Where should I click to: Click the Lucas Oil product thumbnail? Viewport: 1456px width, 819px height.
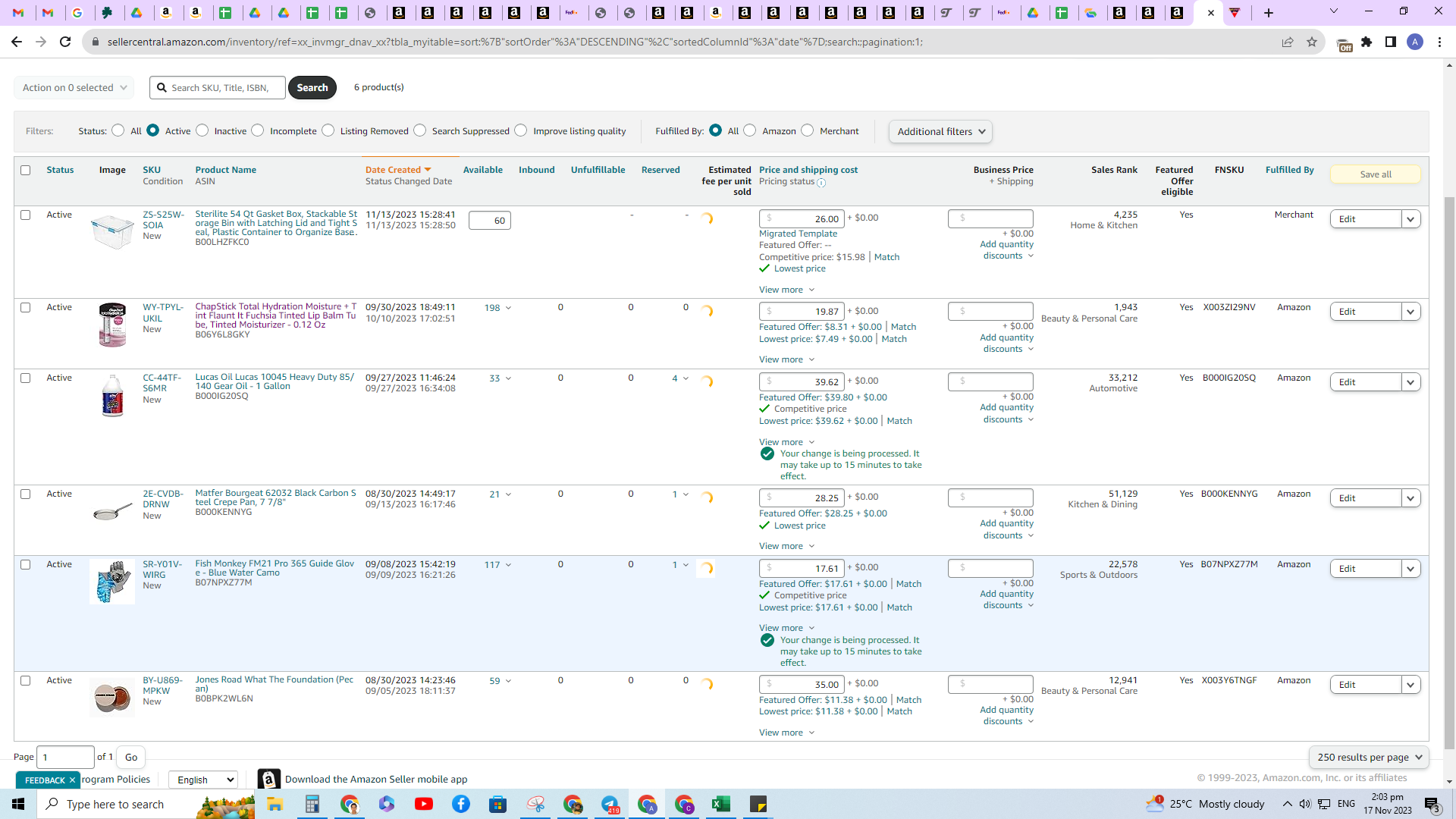112,395
